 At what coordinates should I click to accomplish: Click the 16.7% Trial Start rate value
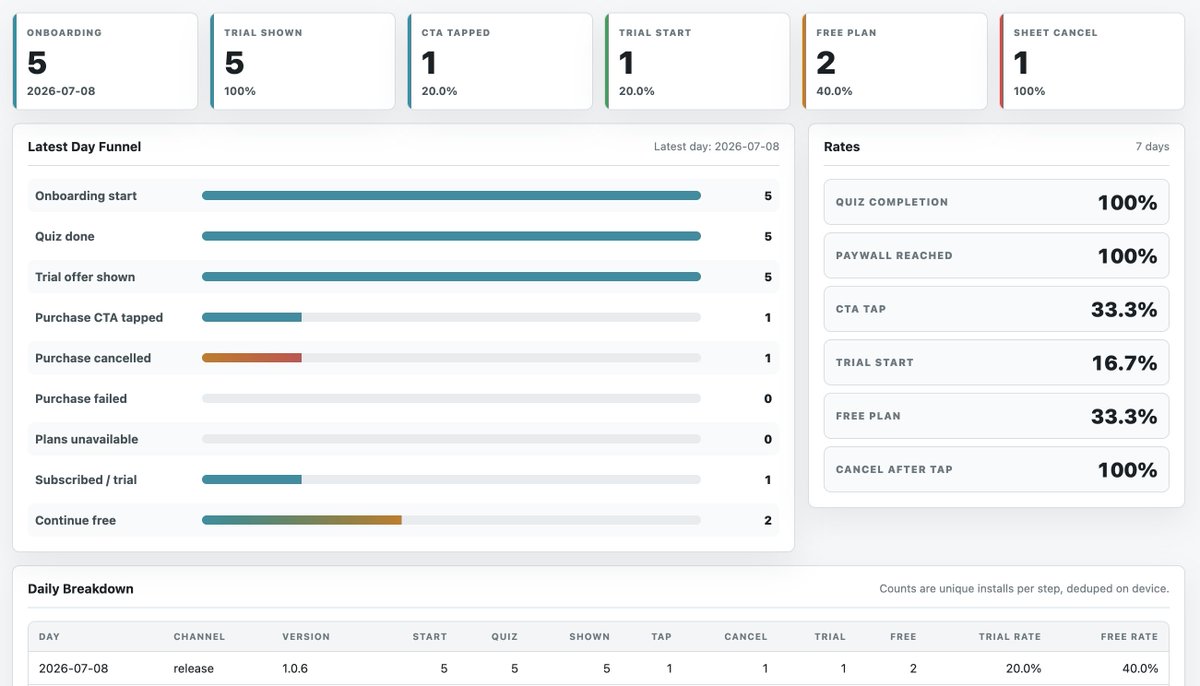[1124, 362]
